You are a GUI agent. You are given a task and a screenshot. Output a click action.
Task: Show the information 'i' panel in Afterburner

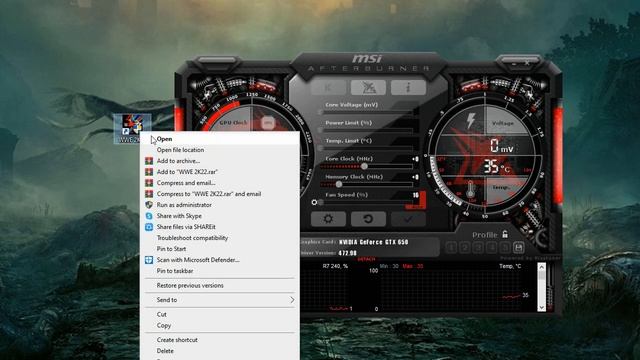(408, 87)
